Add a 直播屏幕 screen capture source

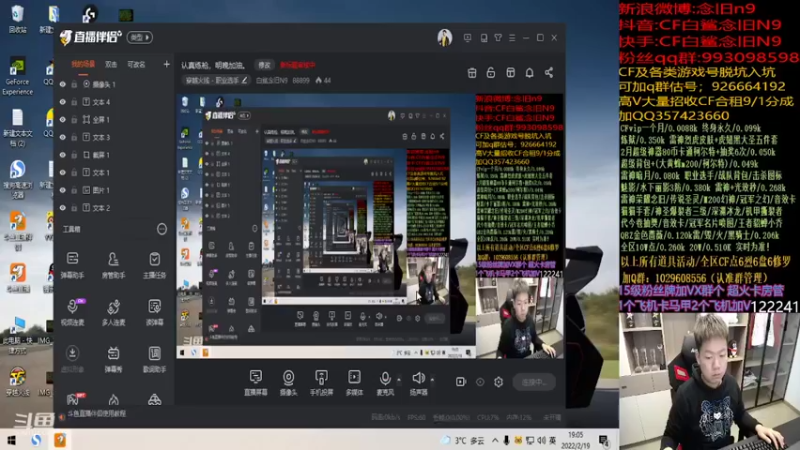coord(256,383)
